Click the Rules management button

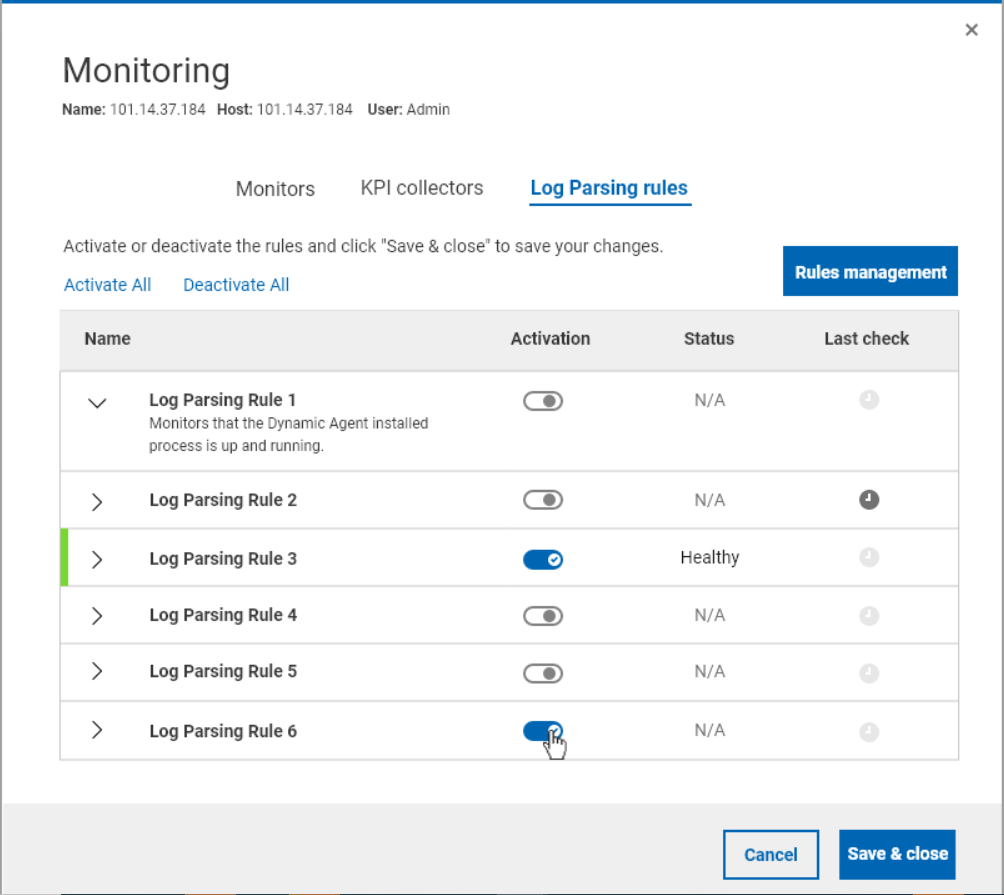click(x=870, y=272)
